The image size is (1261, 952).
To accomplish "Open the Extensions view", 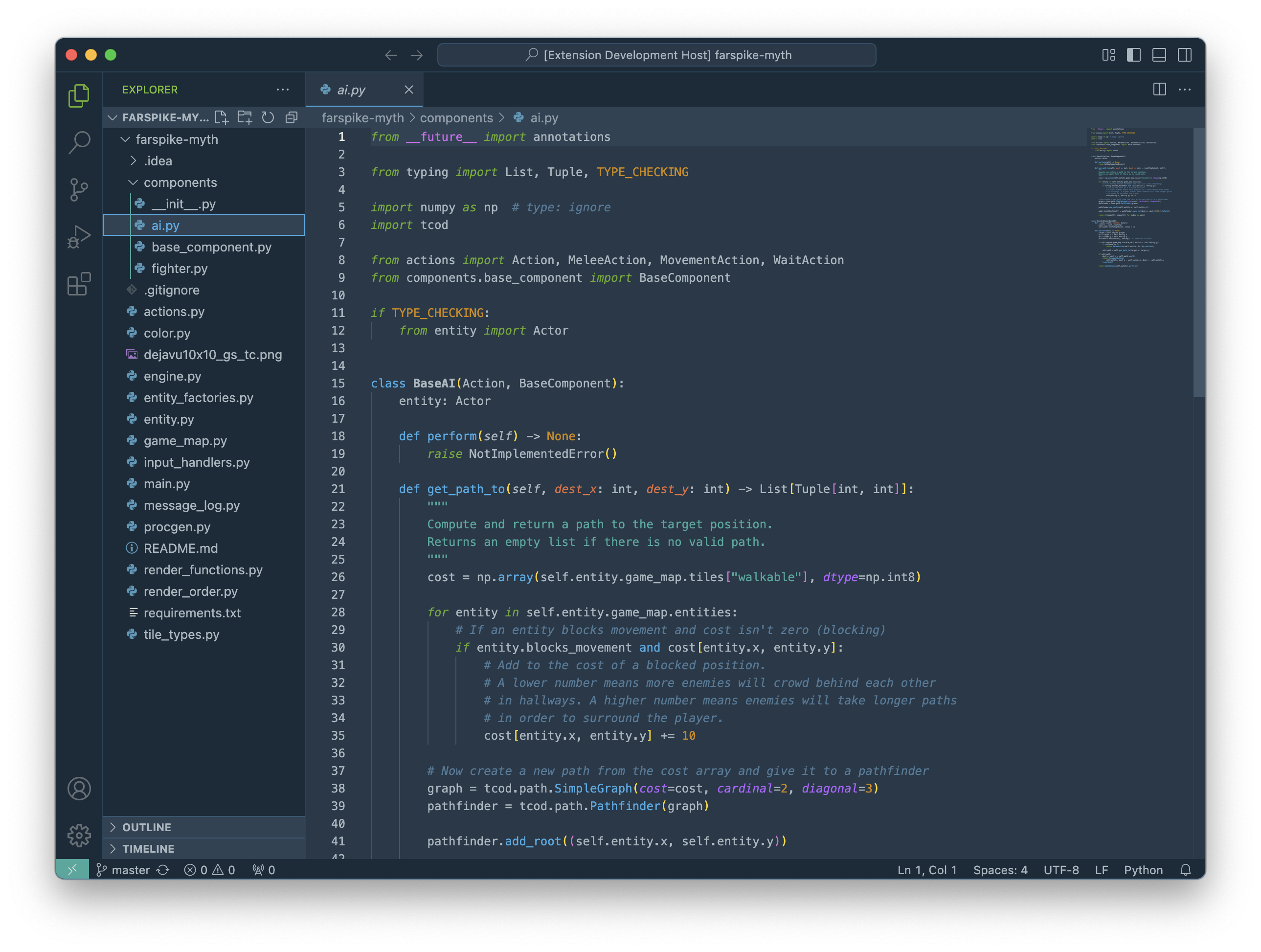I will (x=79, y=284).
